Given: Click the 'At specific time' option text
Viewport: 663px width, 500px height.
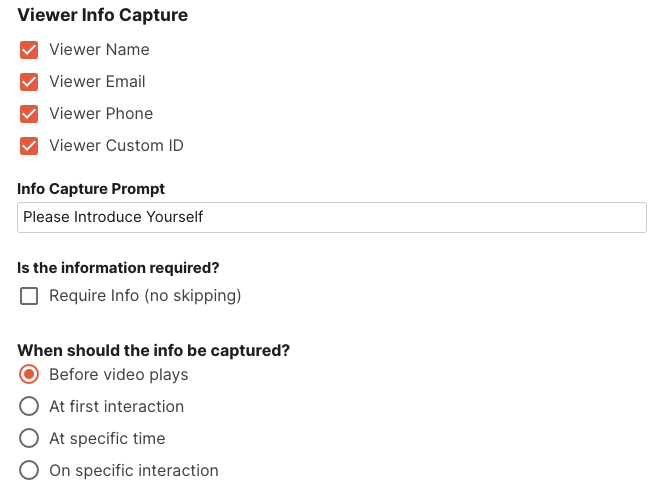Looking at the screenshot, I should click(107, 439).
